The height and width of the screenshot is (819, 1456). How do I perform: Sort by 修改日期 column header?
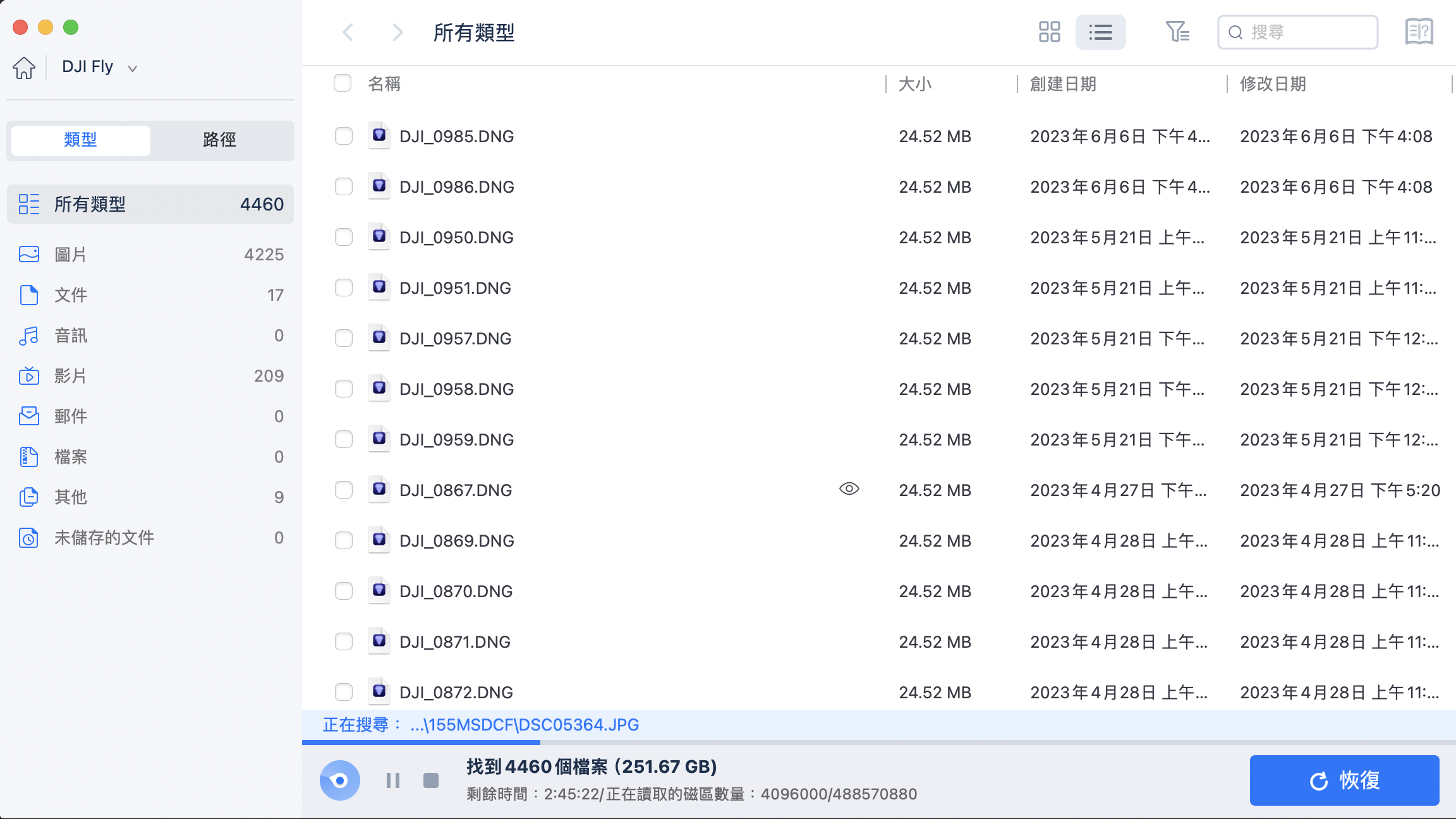click(1273, 83)
